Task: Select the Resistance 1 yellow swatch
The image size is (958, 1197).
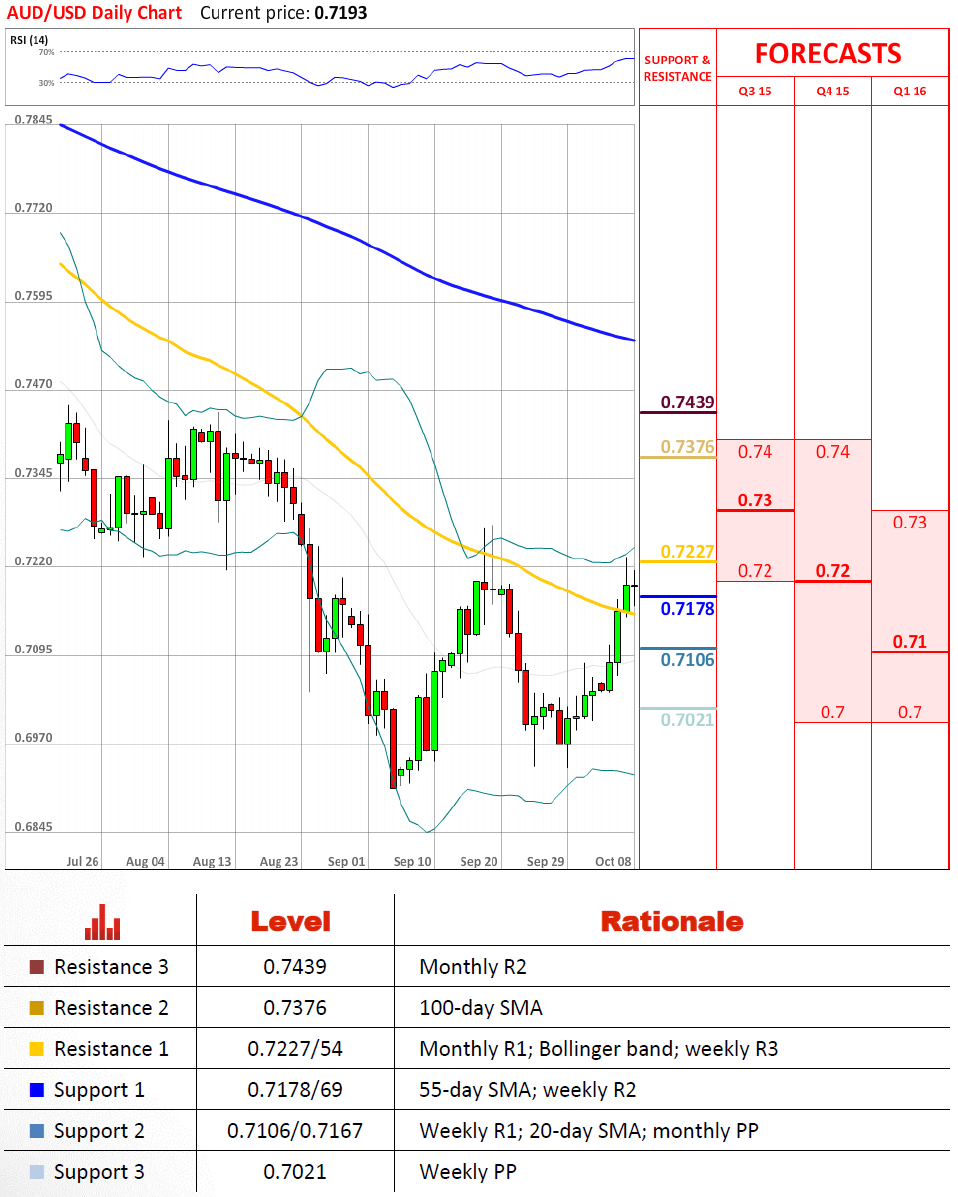Action: 37,1049
